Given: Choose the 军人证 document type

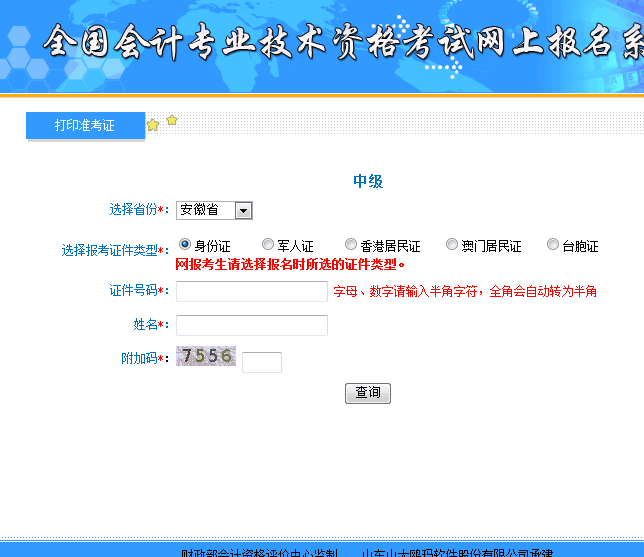Looking at the screenshot, I should pos(268,244).
